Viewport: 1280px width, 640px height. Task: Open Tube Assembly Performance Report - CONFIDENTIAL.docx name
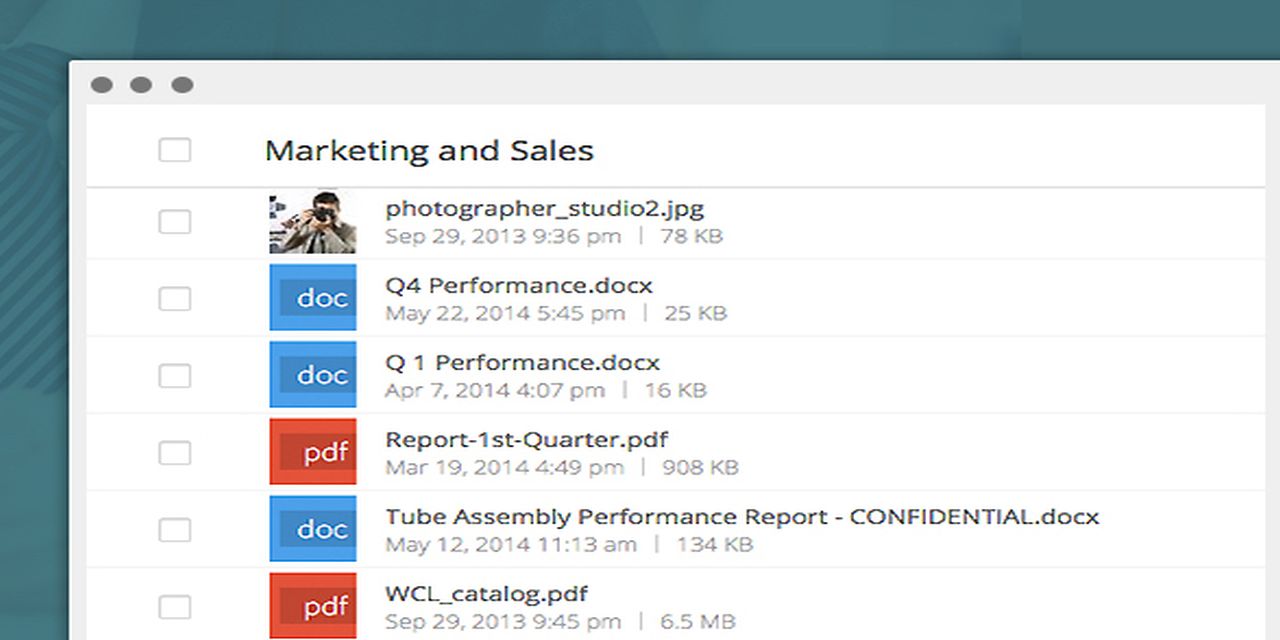[x=741, y=517]
